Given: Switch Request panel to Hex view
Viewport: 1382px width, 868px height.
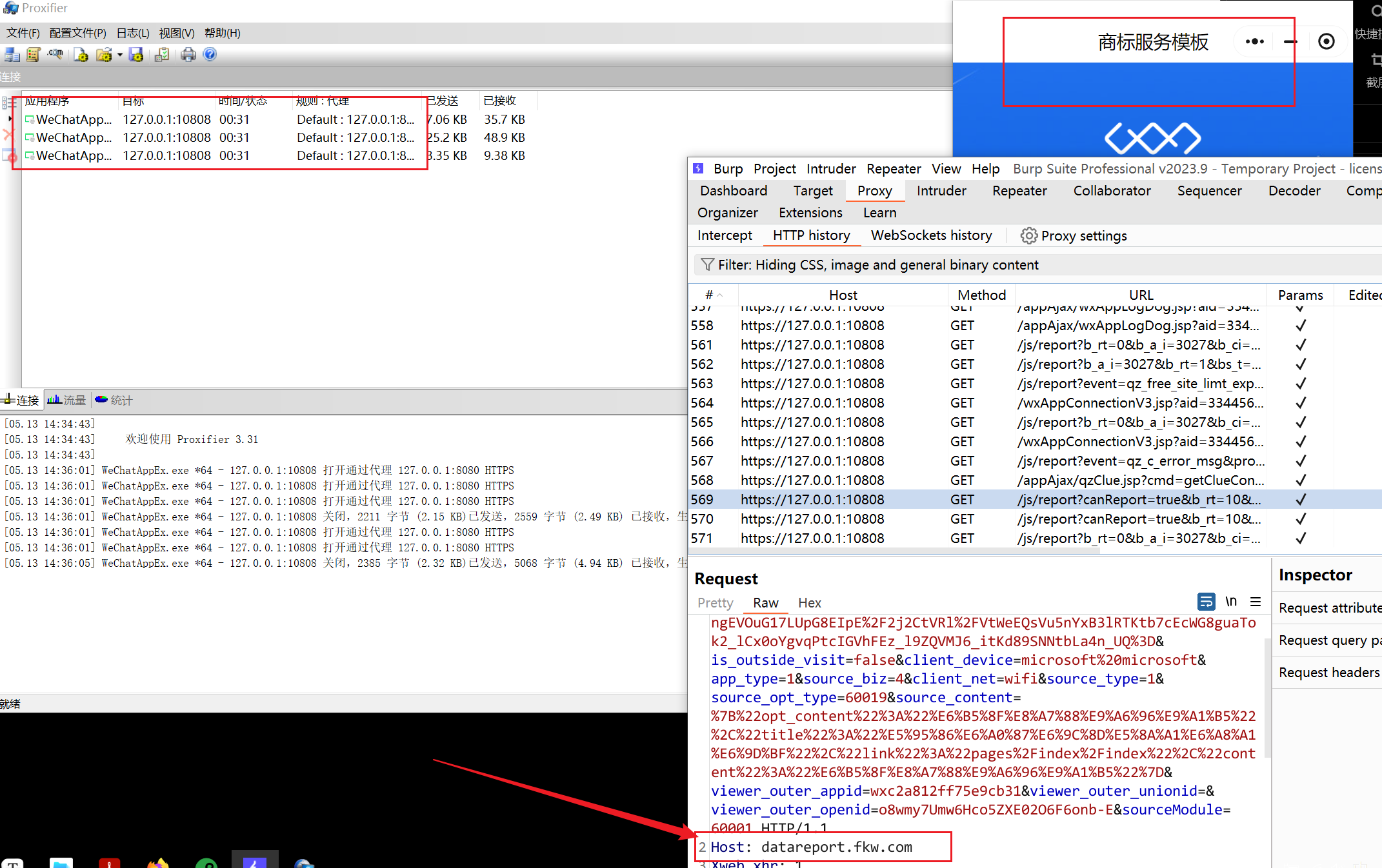Looking at the screenshot, I should tap(809, 603).
